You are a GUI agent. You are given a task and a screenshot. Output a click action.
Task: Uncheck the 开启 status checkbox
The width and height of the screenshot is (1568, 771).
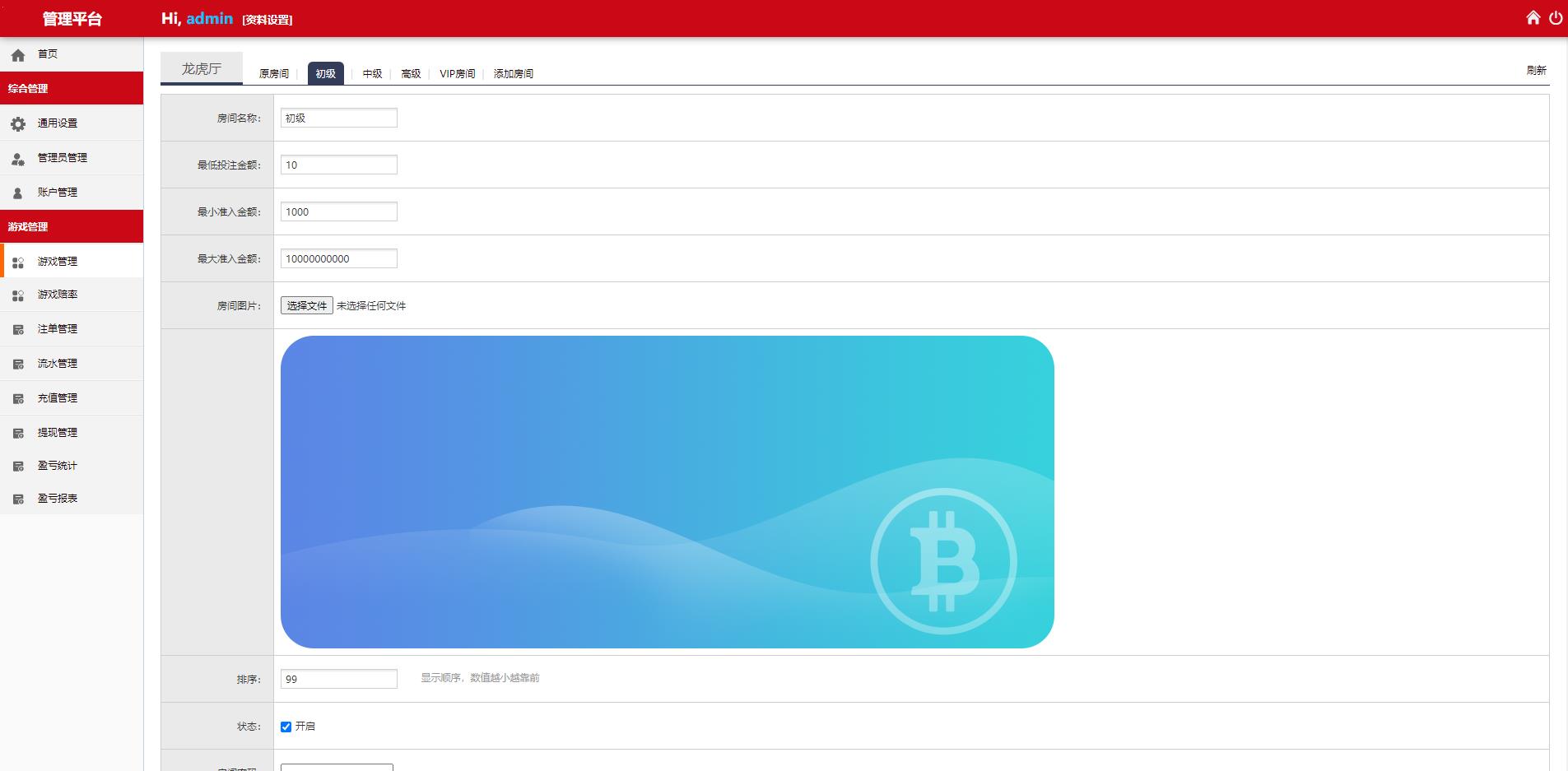tap(286, 727)
